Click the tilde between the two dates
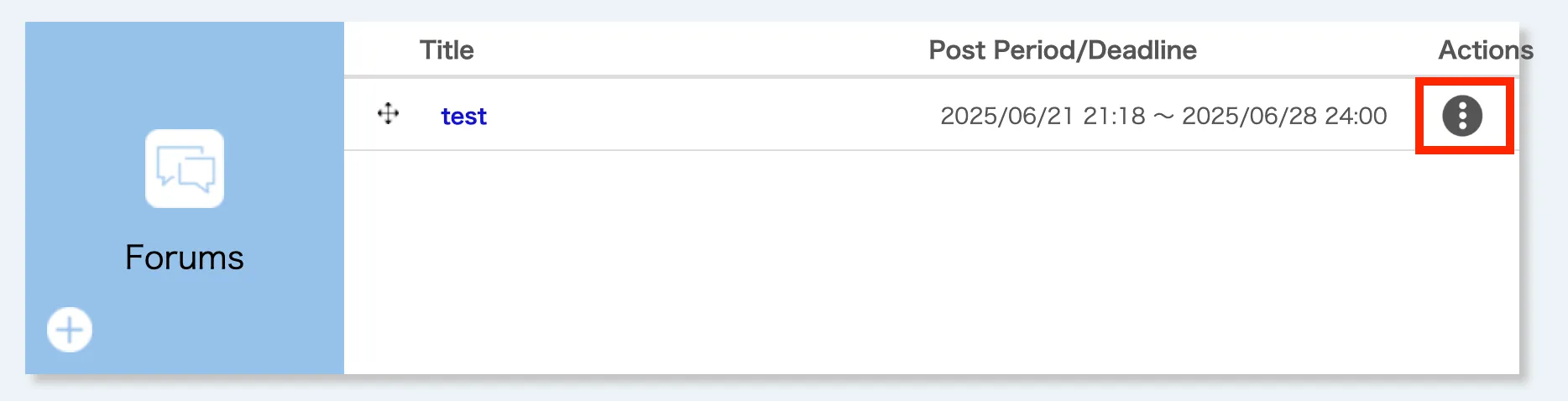 pyautogui.click(x=1163, y=117)
